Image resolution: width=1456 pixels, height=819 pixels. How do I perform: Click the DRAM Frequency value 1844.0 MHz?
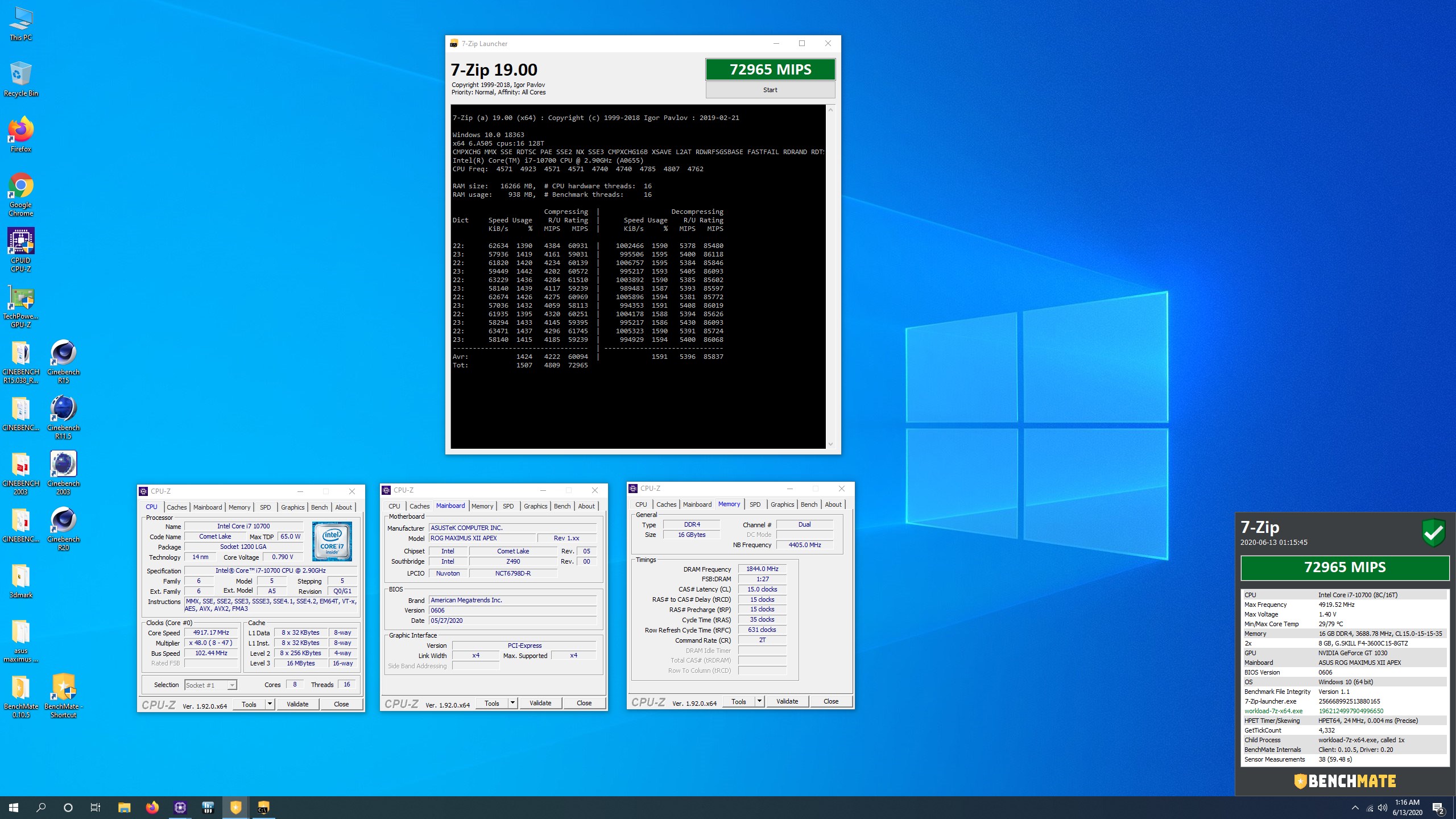pos(762,569)
